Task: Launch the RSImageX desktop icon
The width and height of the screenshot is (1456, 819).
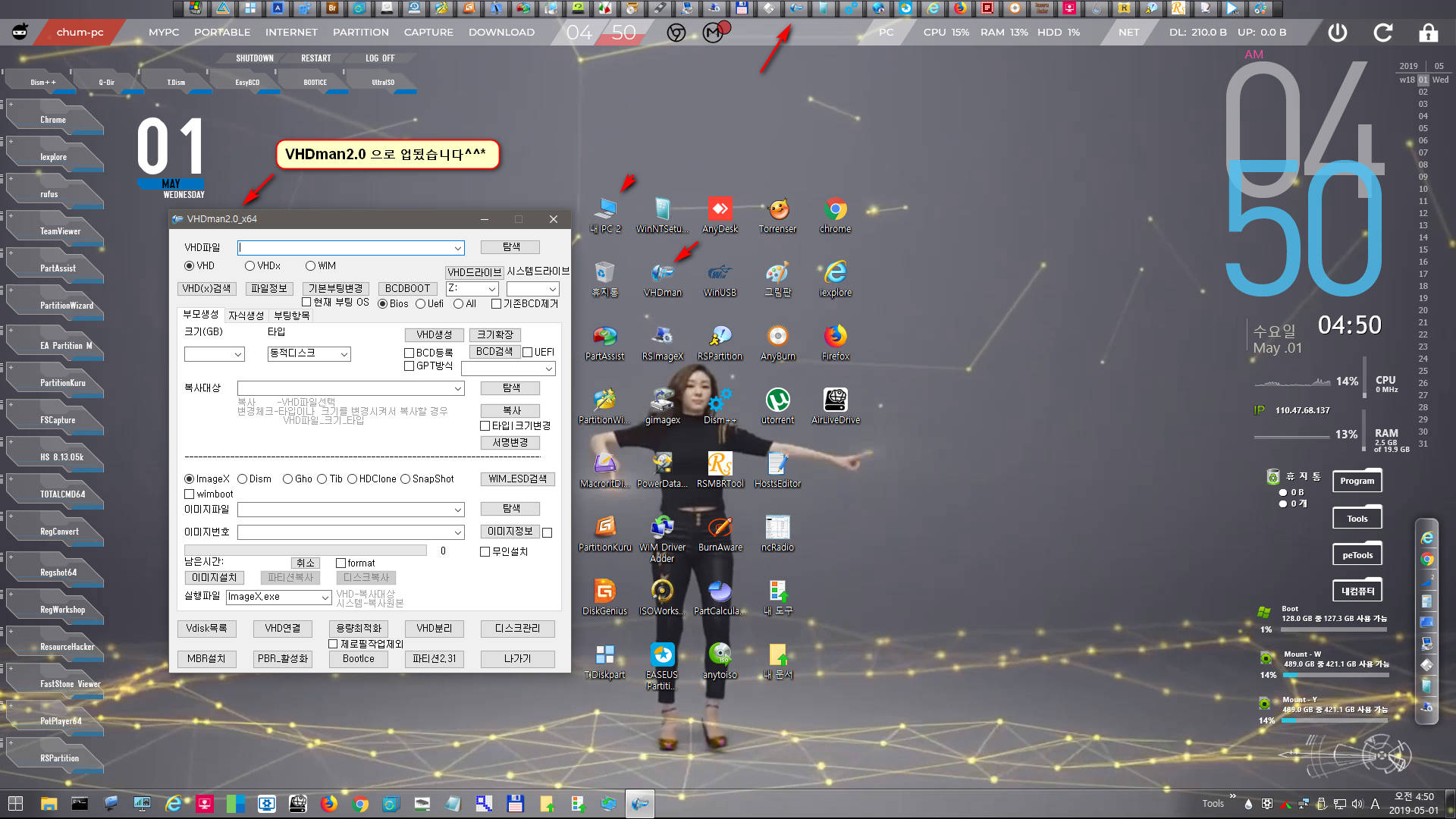Action: point(662,343)
